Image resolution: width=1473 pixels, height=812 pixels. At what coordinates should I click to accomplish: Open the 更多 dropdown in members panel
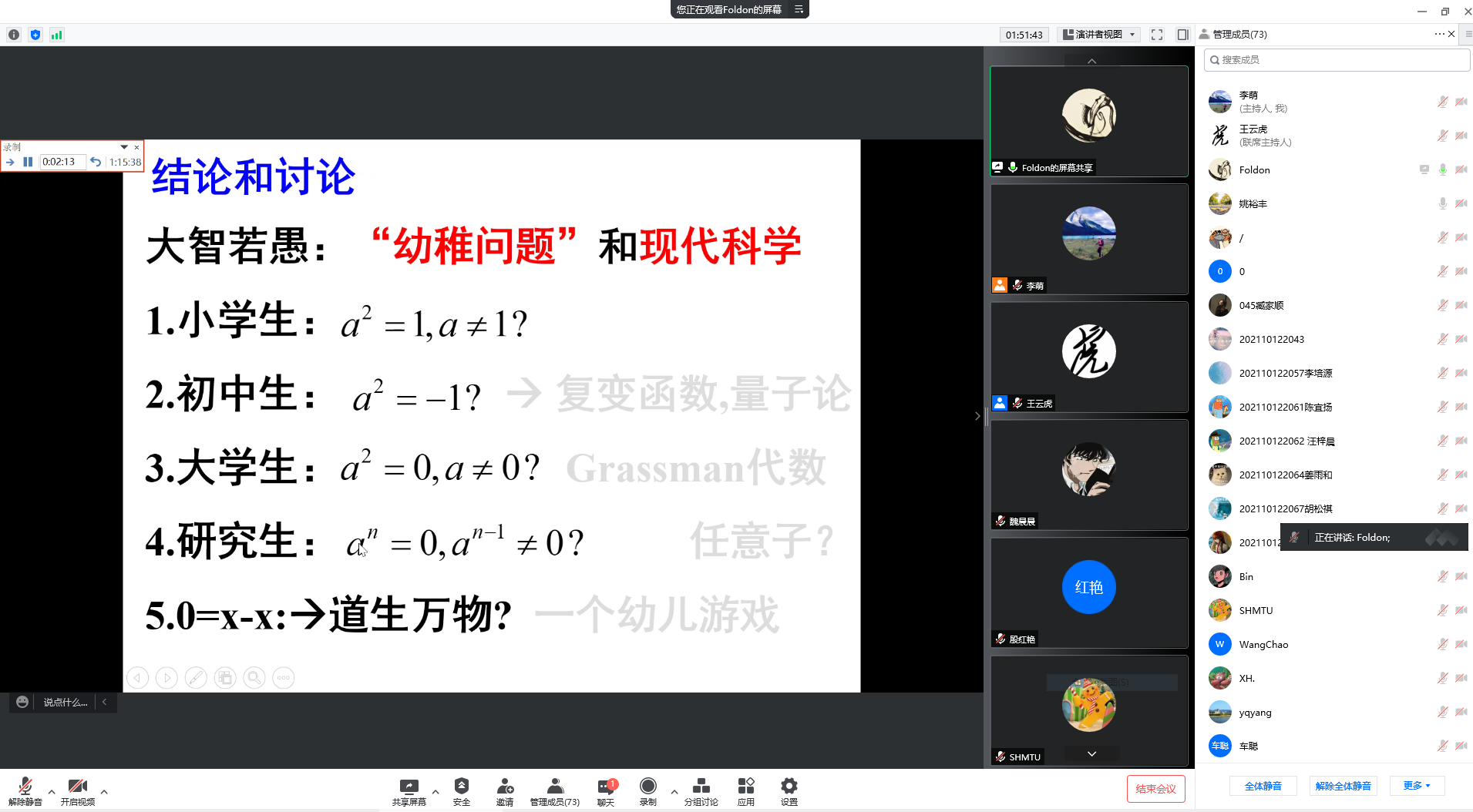click(1417, 786)
